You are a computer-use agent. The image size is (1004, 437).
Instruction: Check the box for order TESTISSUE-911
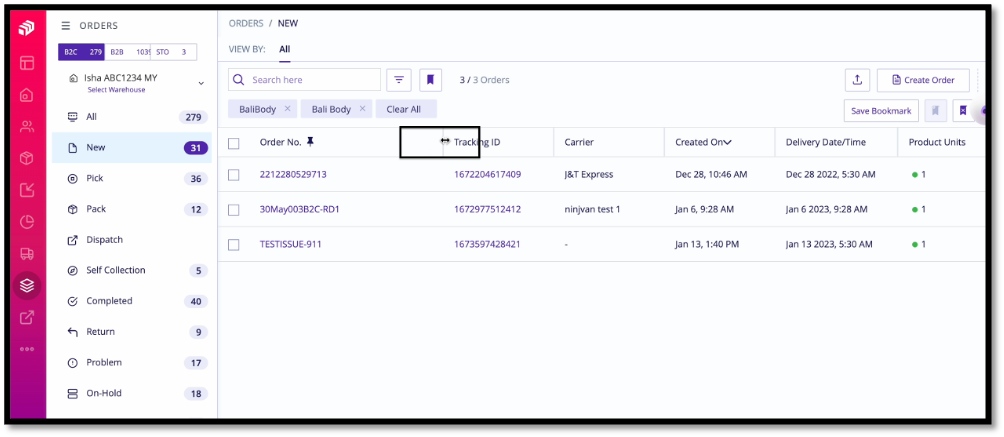point(234,244)
